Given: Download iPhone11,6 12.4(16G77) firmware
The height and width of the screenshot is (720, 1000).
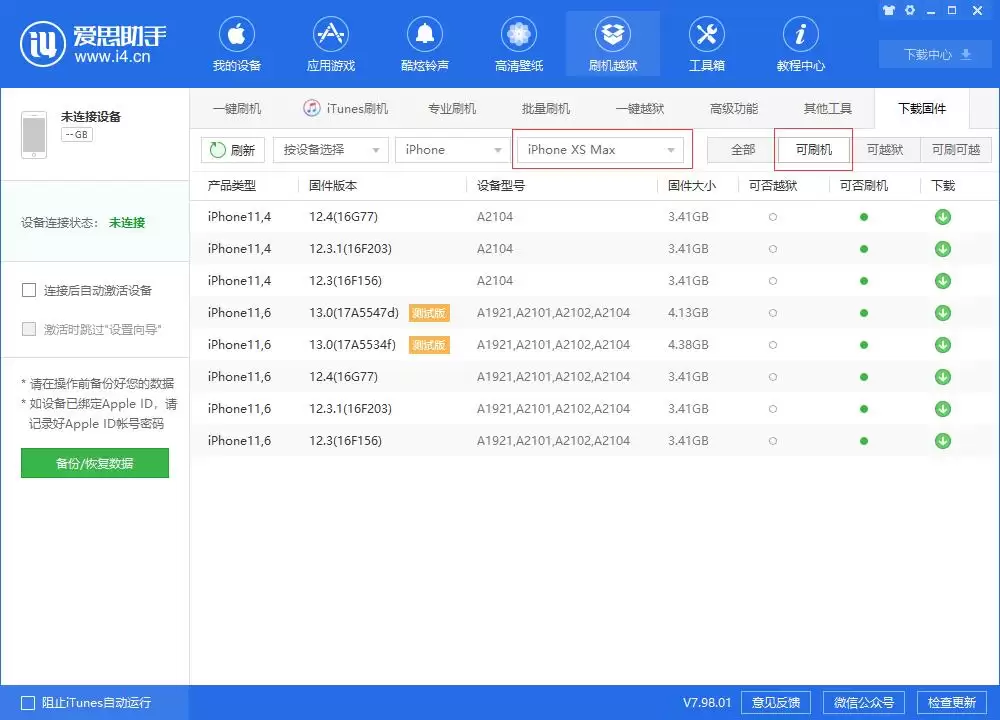Looking at the screenshot, I should [943, 377].
